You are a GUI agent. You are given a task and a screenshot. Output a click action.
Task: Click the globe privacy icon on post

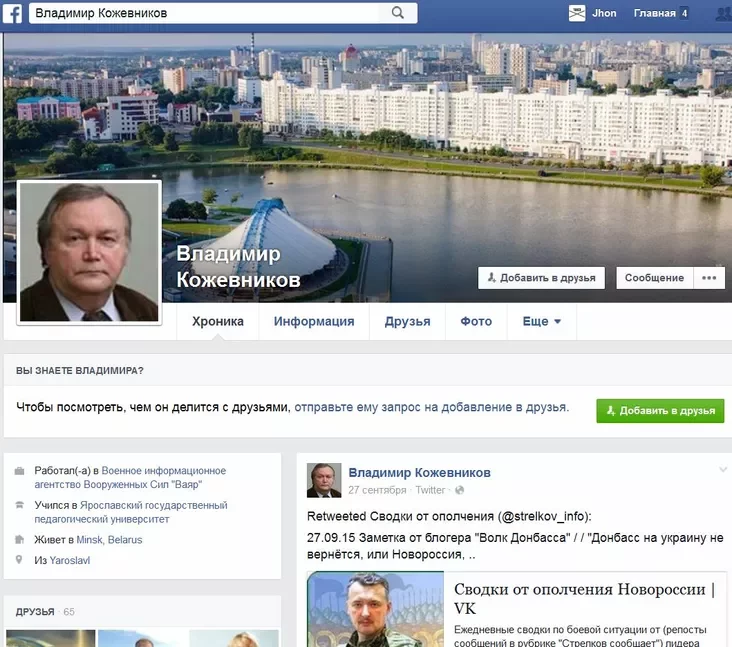(x=459, y=490)
